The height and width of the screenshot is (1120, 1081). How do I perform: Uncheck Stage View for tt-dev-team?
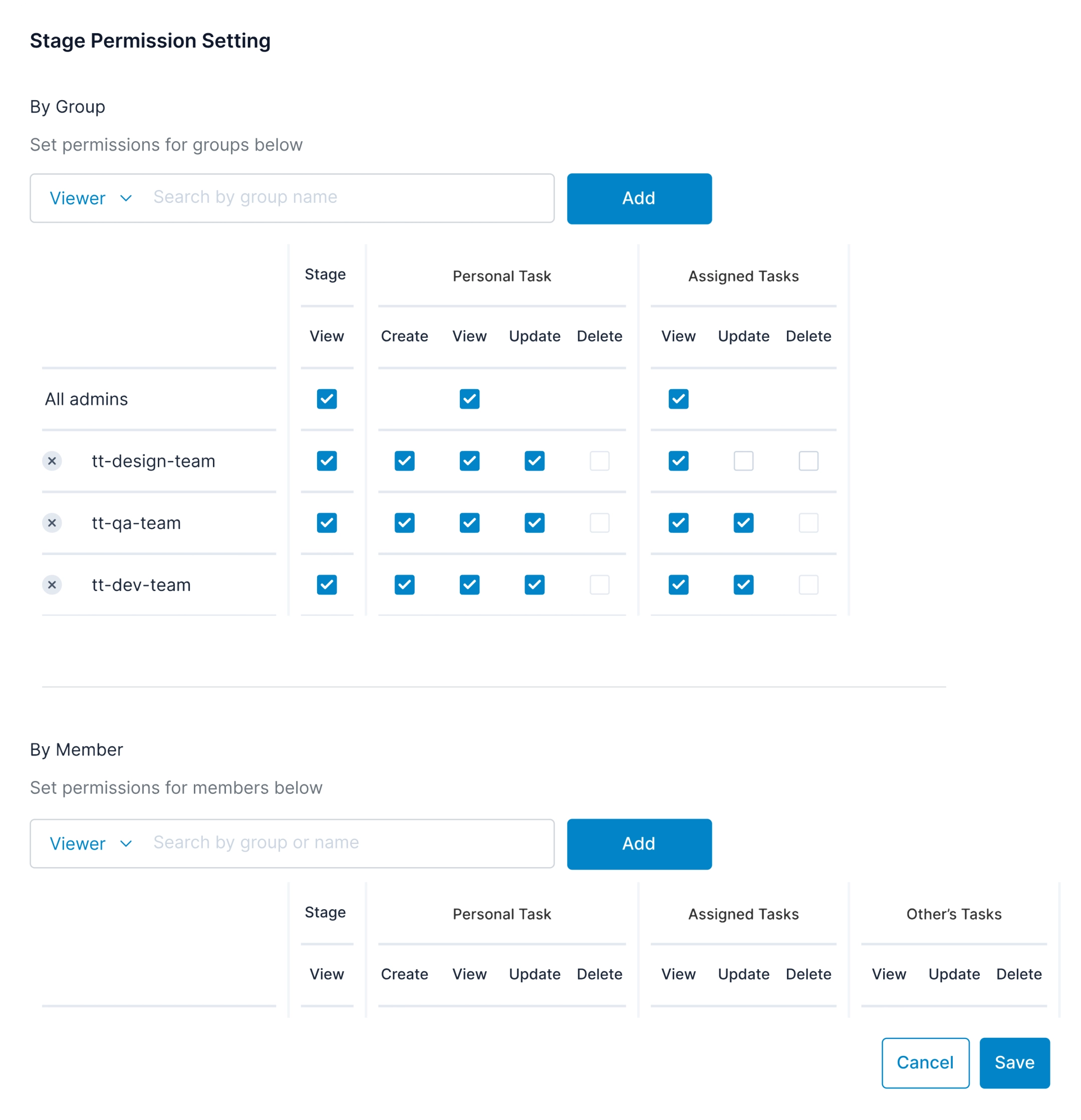(x=326, y=585)
